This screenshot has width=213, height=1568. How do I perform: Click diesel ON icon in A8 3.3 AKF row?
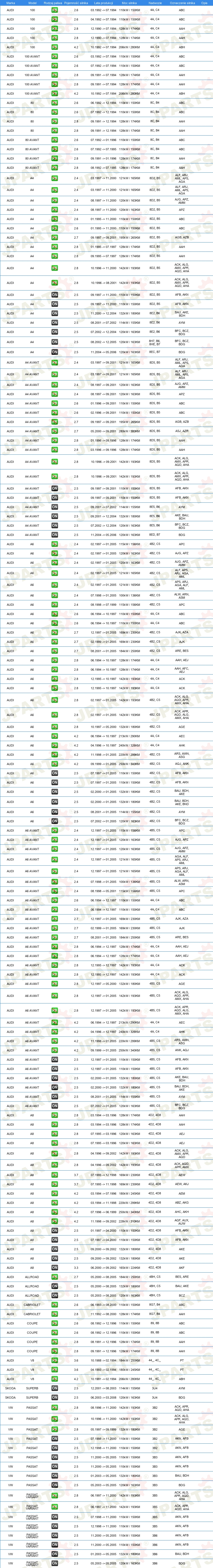pyautogui.click(x=55, y=1267)
